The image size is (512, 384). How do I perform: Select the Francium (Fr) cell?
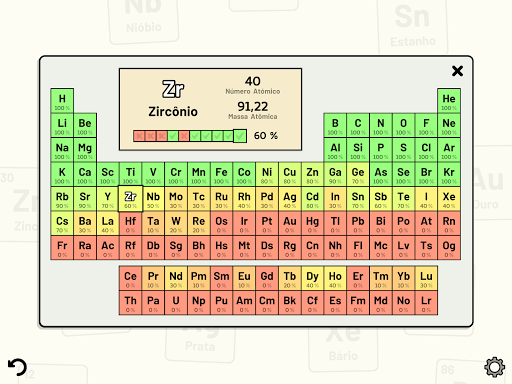62,248
